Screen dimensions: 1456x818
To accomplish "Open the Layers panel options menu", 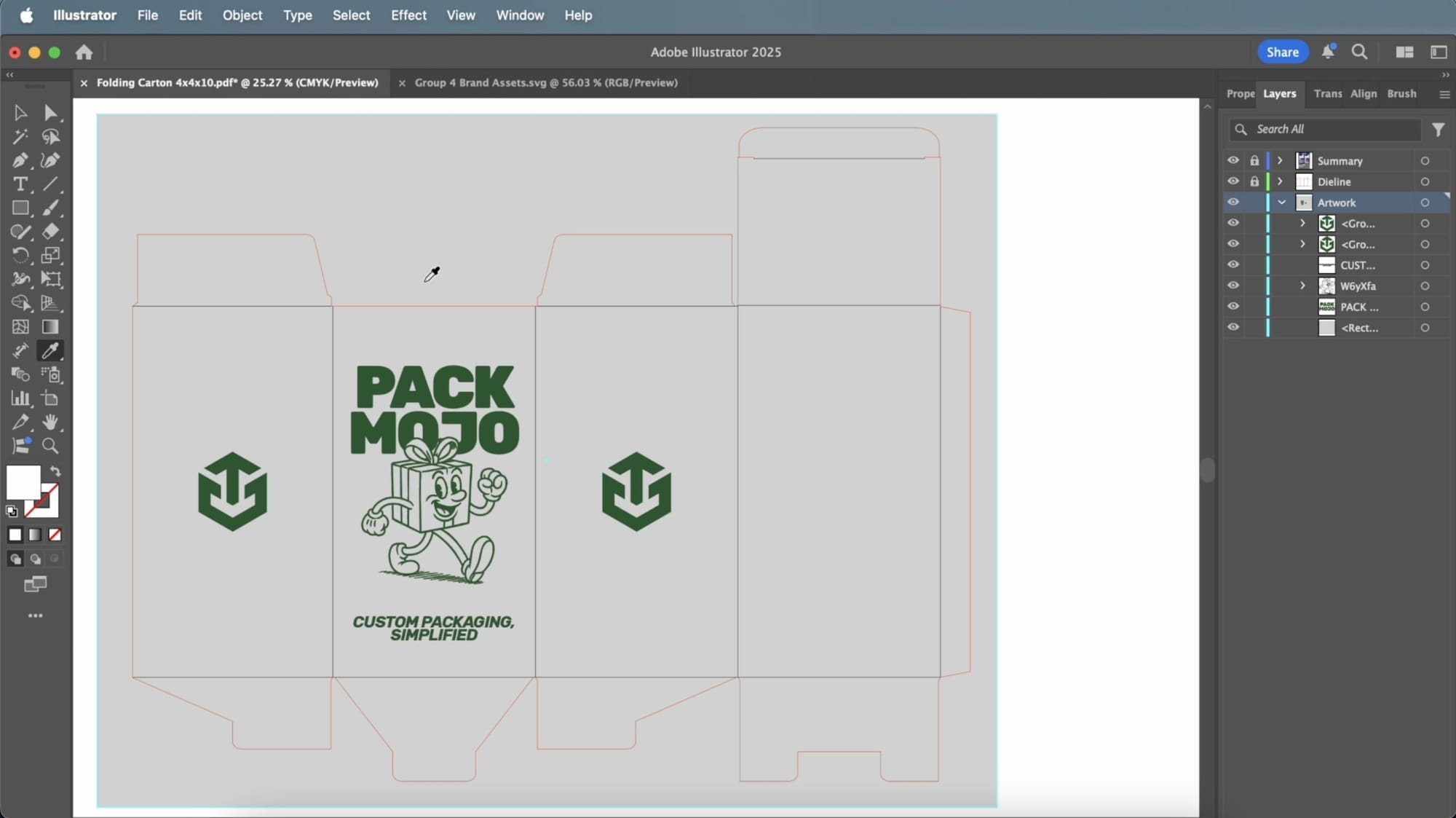I will tap(1444, 94).
